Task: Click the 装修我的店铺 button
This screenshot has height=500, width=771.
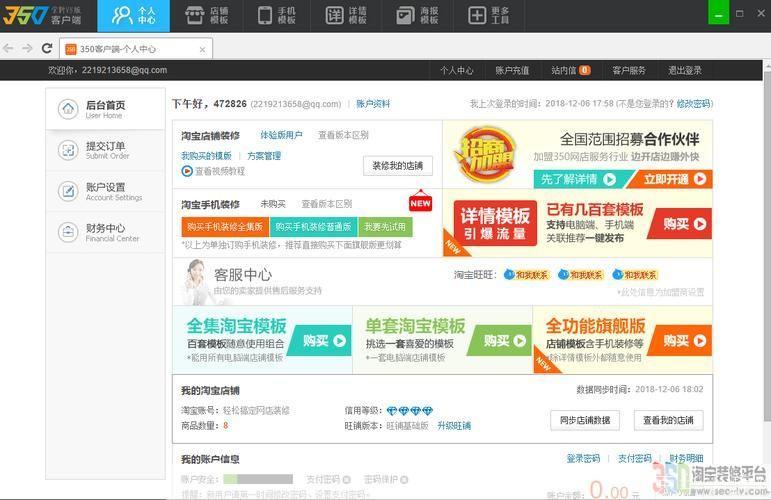Action: 397,165
